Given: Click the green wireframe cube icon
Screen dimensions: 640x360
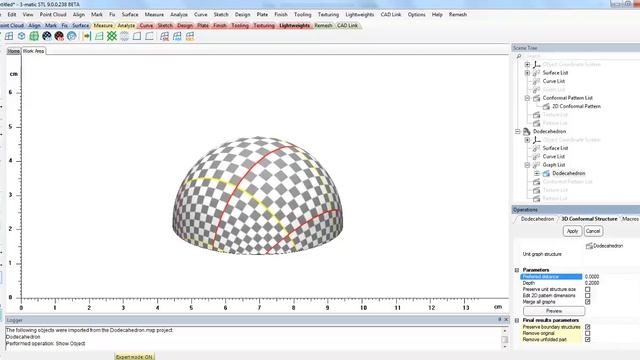Looking at the screenshot, I should (34, 36).
